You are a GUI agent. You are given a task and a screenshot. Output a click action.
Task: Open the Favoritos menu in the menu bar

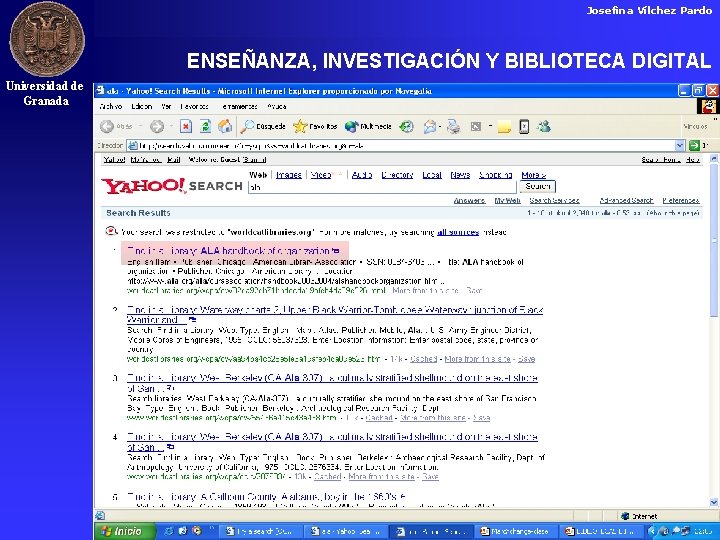pos(195,107)
